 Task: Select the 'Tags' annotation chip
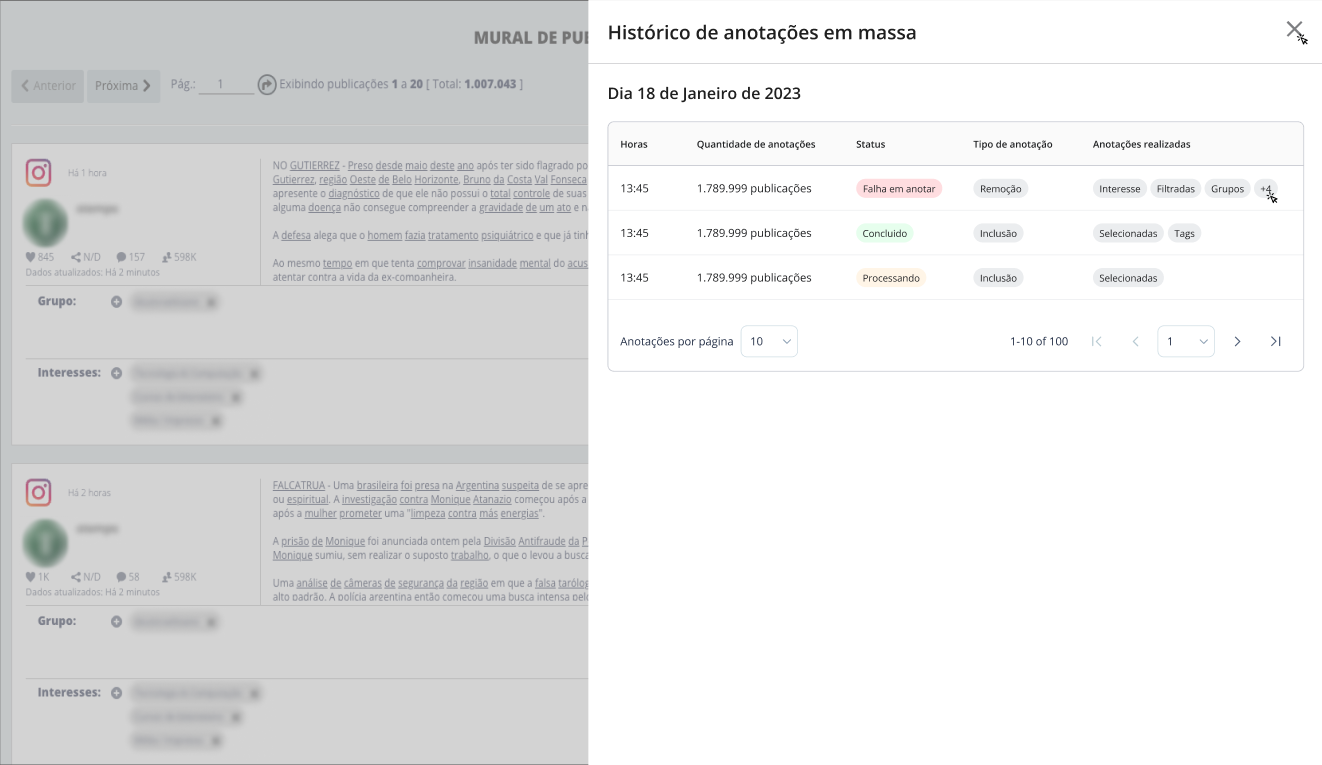coord(1184,233)
